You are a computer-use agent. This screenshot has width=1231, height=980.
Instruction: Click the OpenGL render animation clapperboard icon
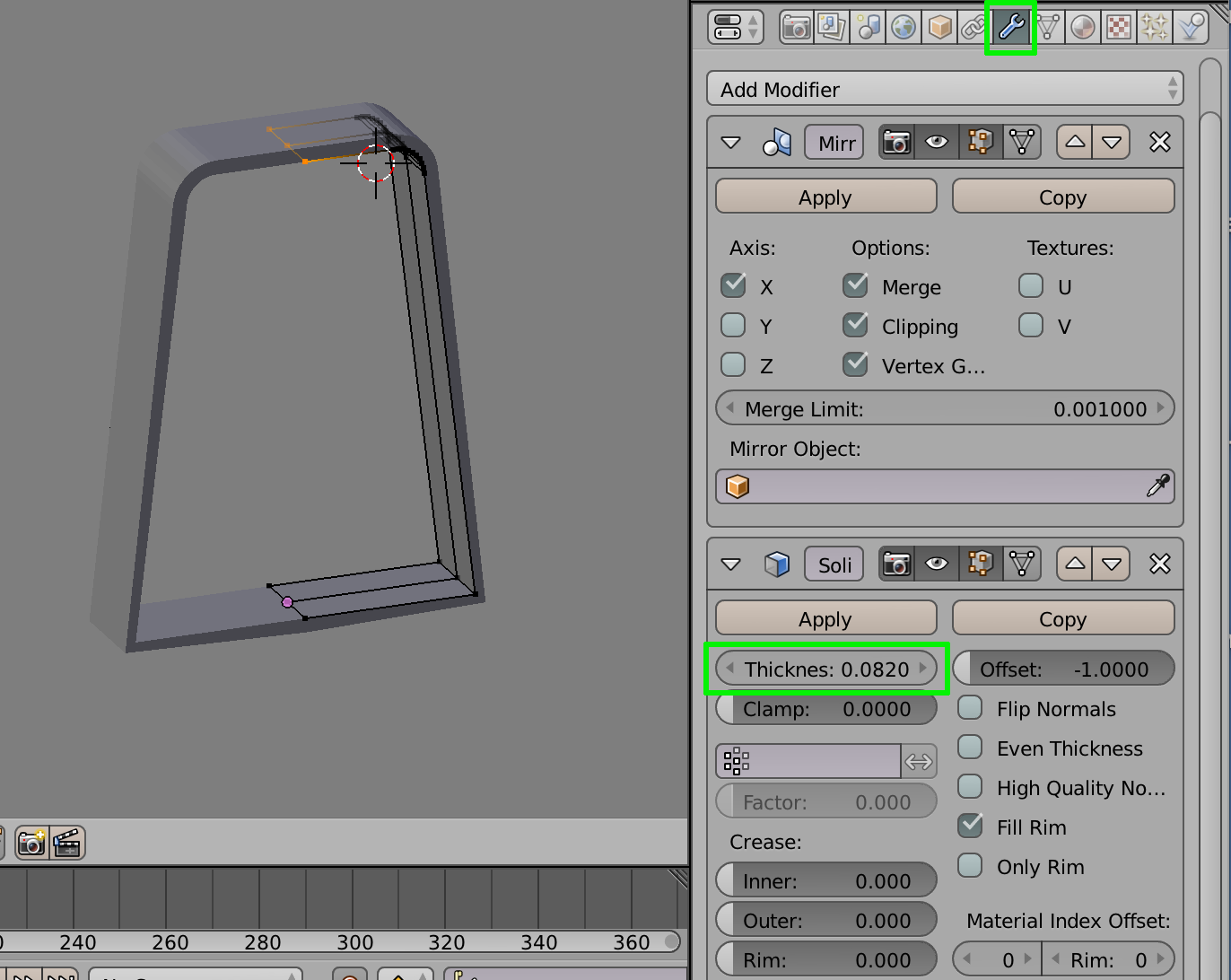67,843
